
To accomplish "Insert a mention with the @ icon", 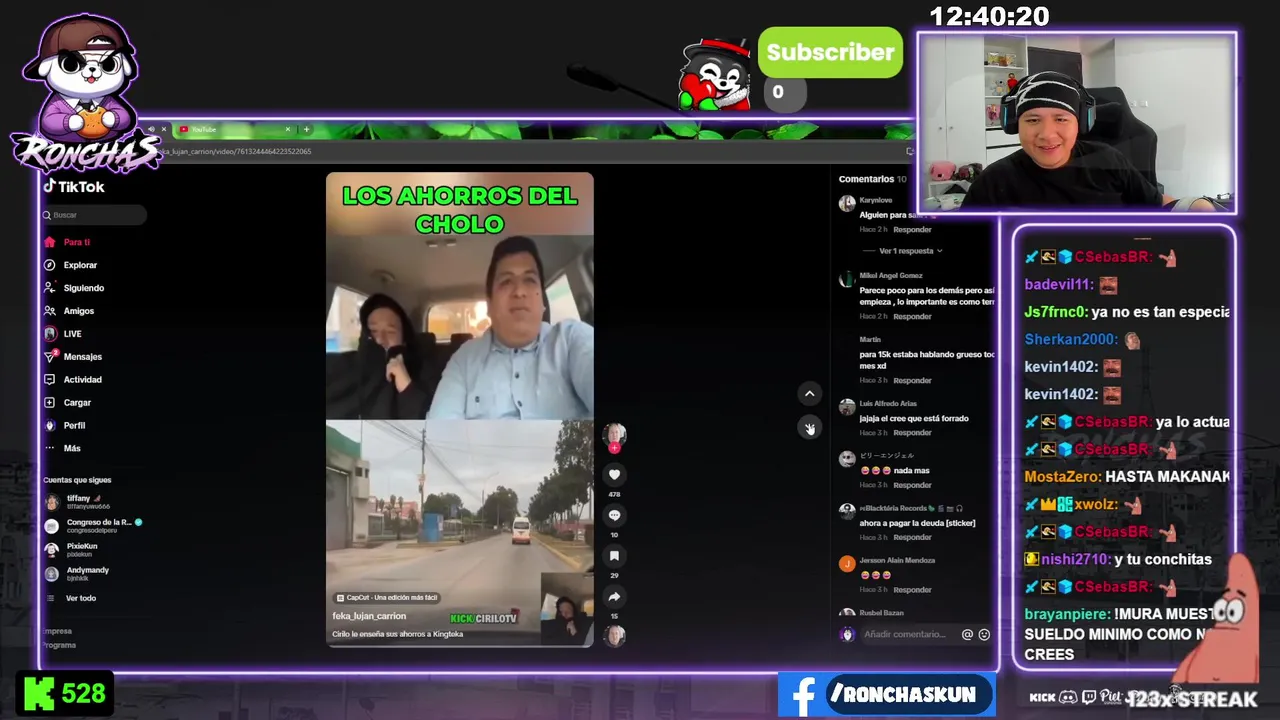I will coord(967,634).
